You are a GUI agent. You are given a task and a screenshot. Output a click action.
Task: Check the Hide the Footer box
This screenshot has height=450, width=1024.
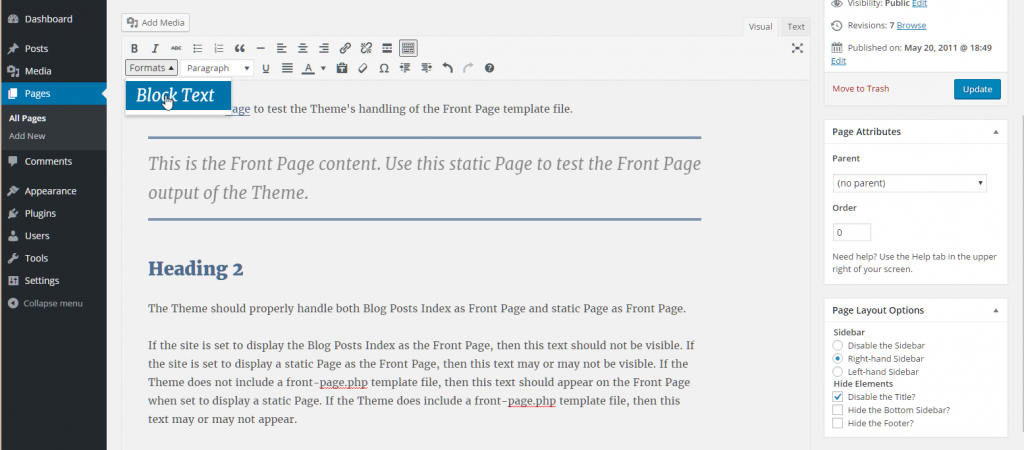coord(838,423)
